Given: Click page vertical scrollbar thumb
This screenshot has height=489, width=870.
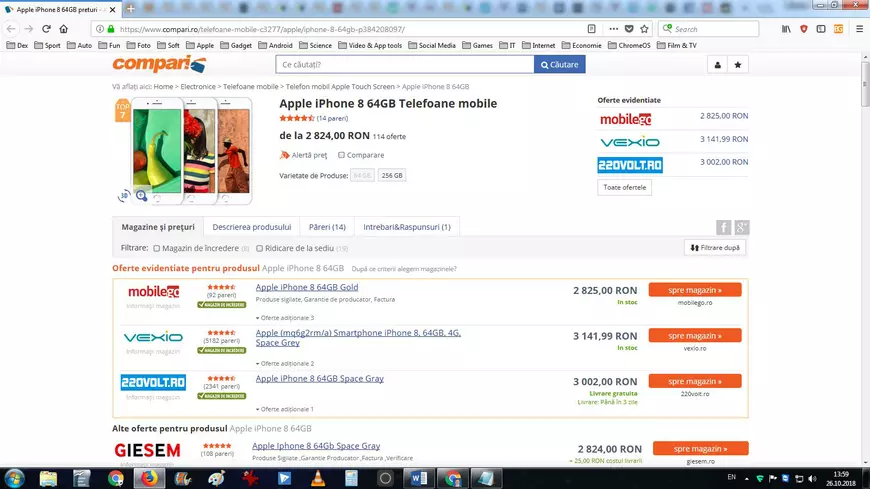Looking at the screenshot, I should click(x=865, y=82).
